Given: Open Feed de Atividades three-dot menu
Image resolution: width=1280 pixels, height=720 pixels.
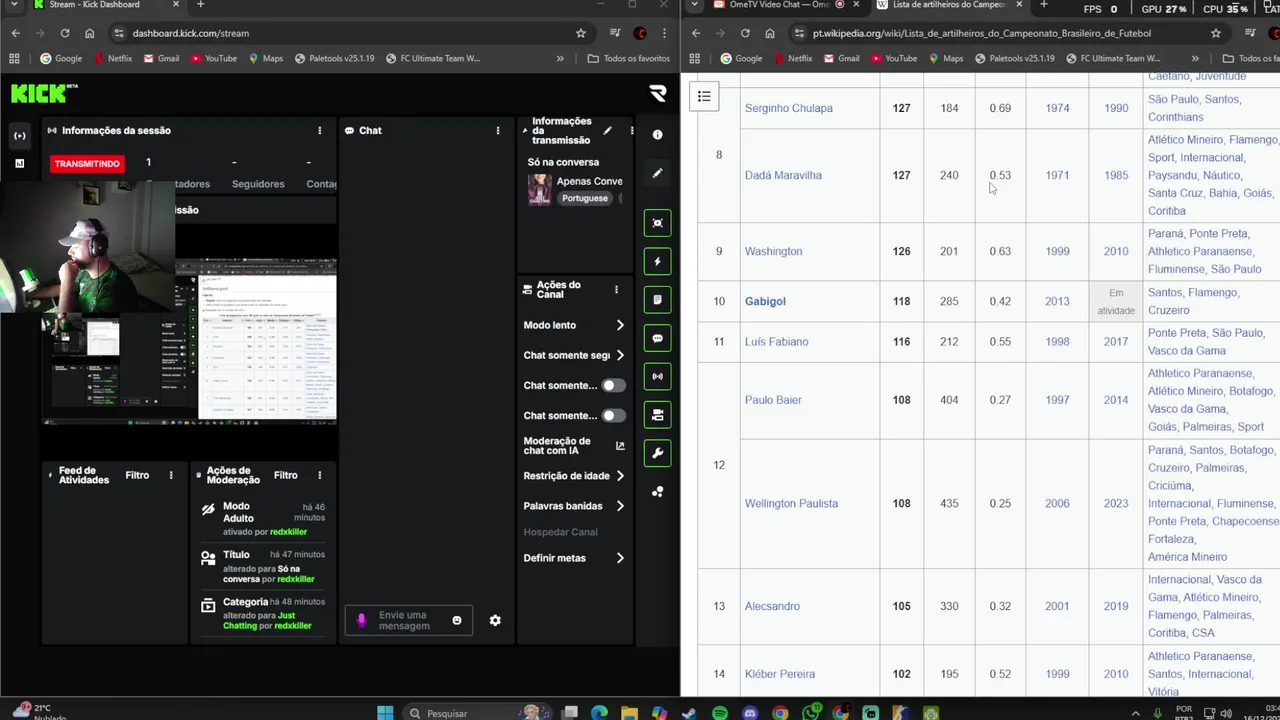Looking at the screenshot, I should [171, 475].
